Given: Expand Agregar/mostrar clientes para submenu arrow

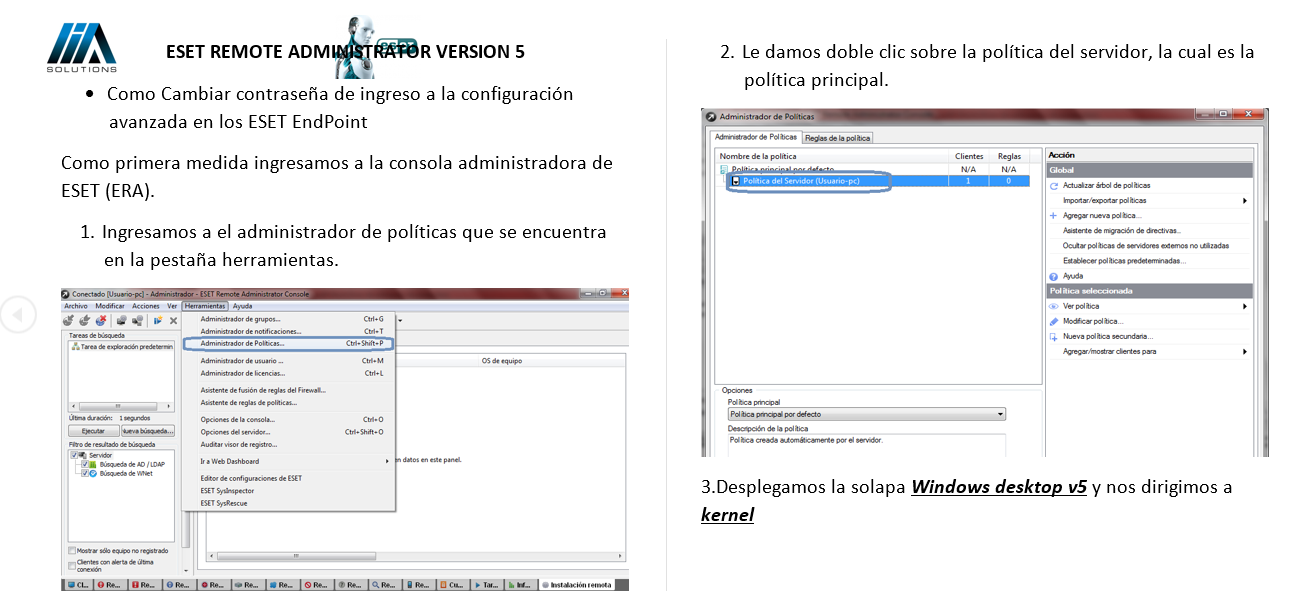Looking at the screenshot, I should [x=1245, y=352].
